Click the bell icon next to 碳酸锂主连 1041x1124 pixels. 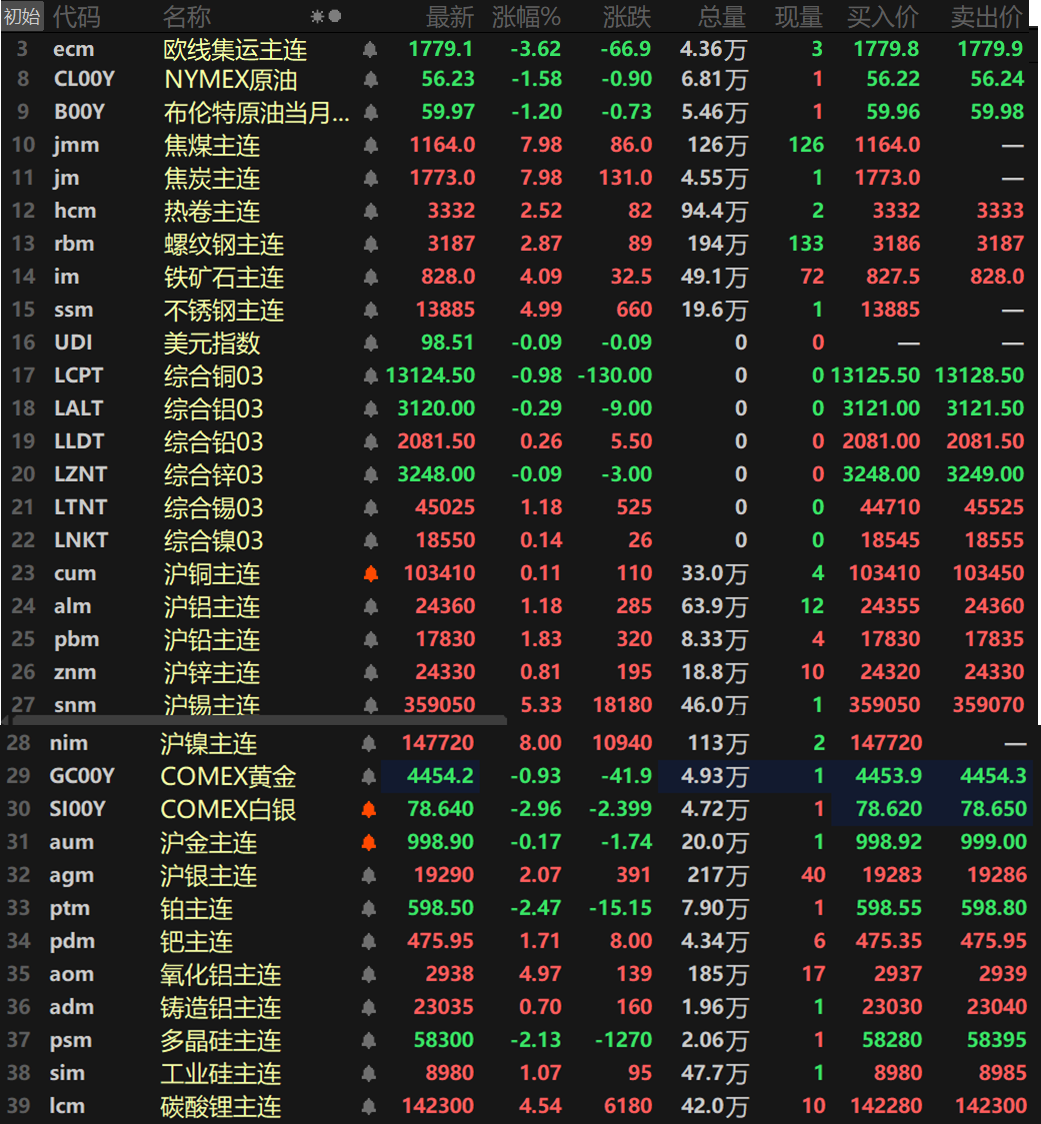click(368, 1106)
